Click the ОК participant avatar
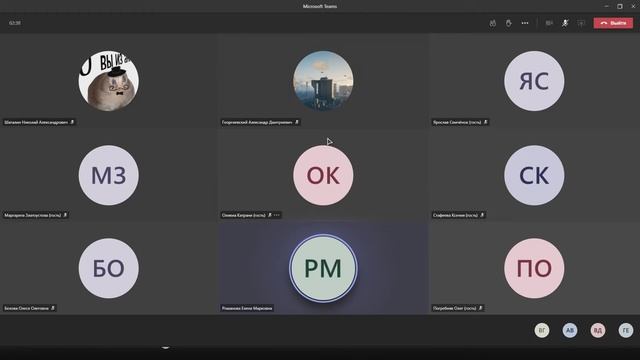640x360 pixels. point(323,175)
